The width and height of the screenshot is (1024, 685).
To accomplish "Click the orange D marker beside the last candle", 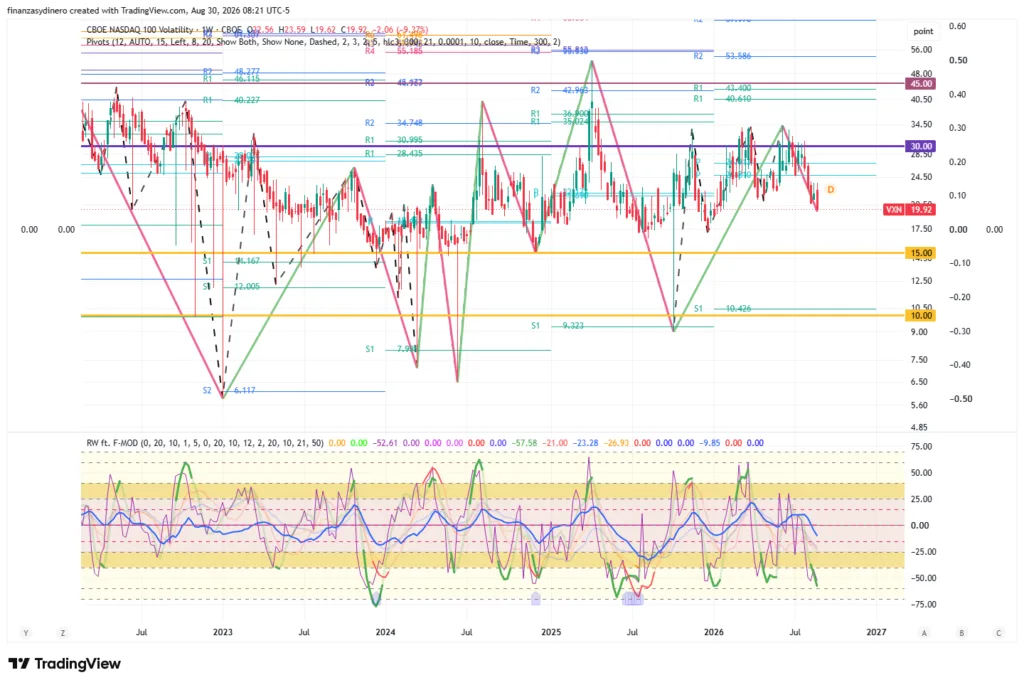I will [831, 189].
